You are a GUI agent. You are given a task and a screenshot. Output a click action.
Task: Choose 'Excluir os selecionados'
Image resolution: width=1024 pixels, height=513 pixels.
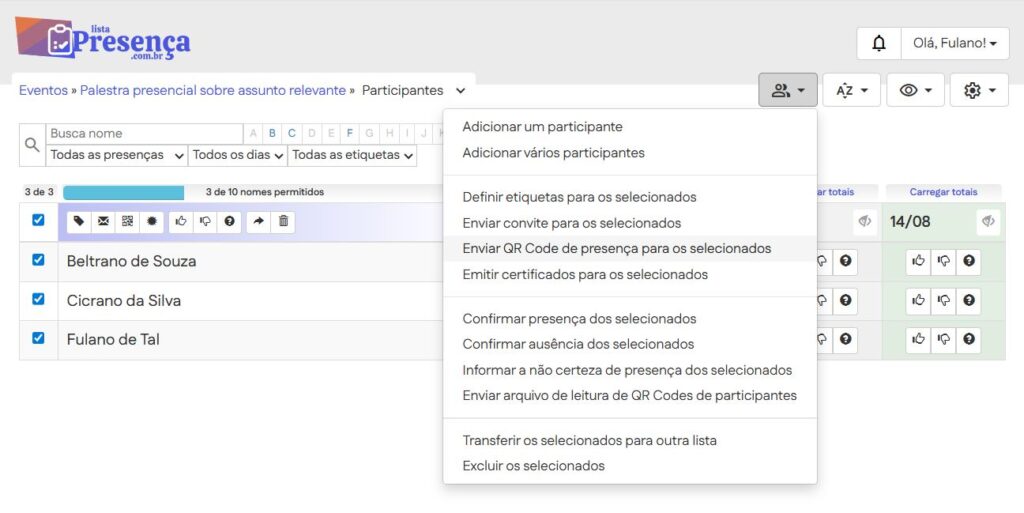click(x=630, y=466)
